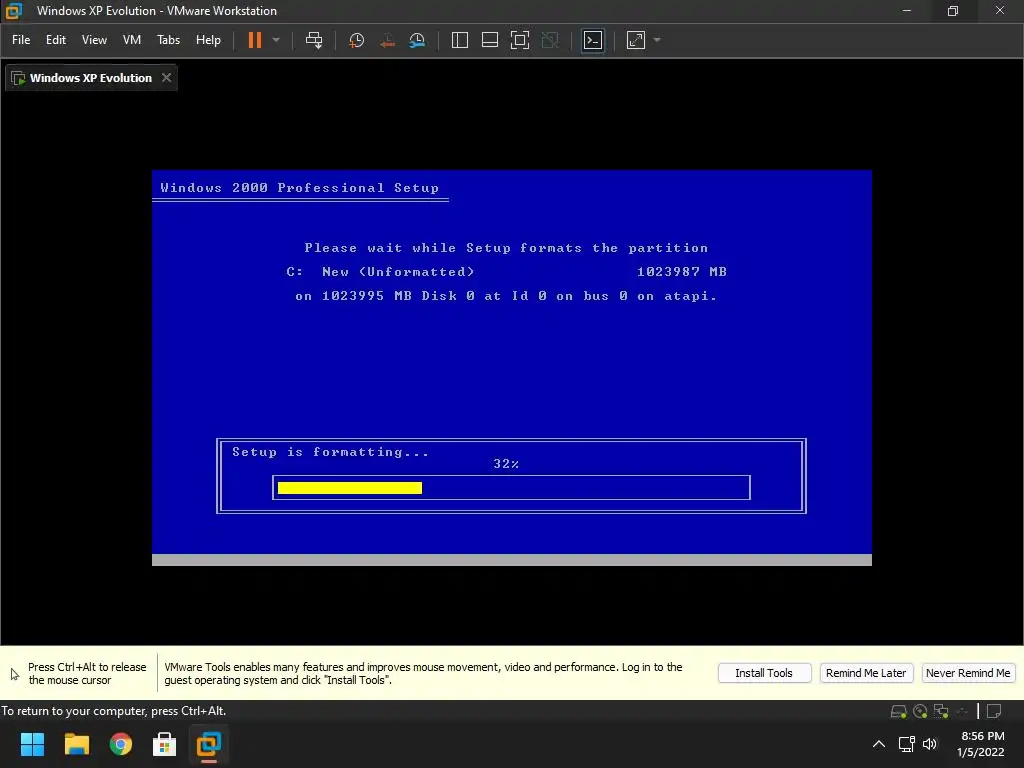Click the formatting progress bar

(511, 488)
